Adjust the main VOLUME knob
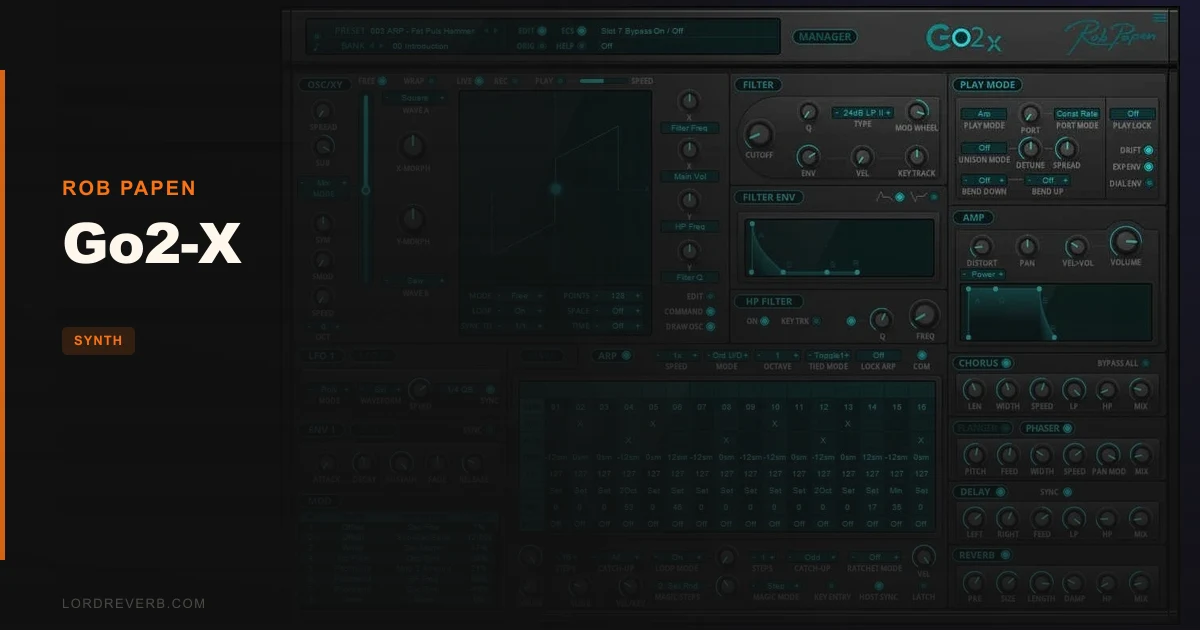 click(x=1126, y=241)
